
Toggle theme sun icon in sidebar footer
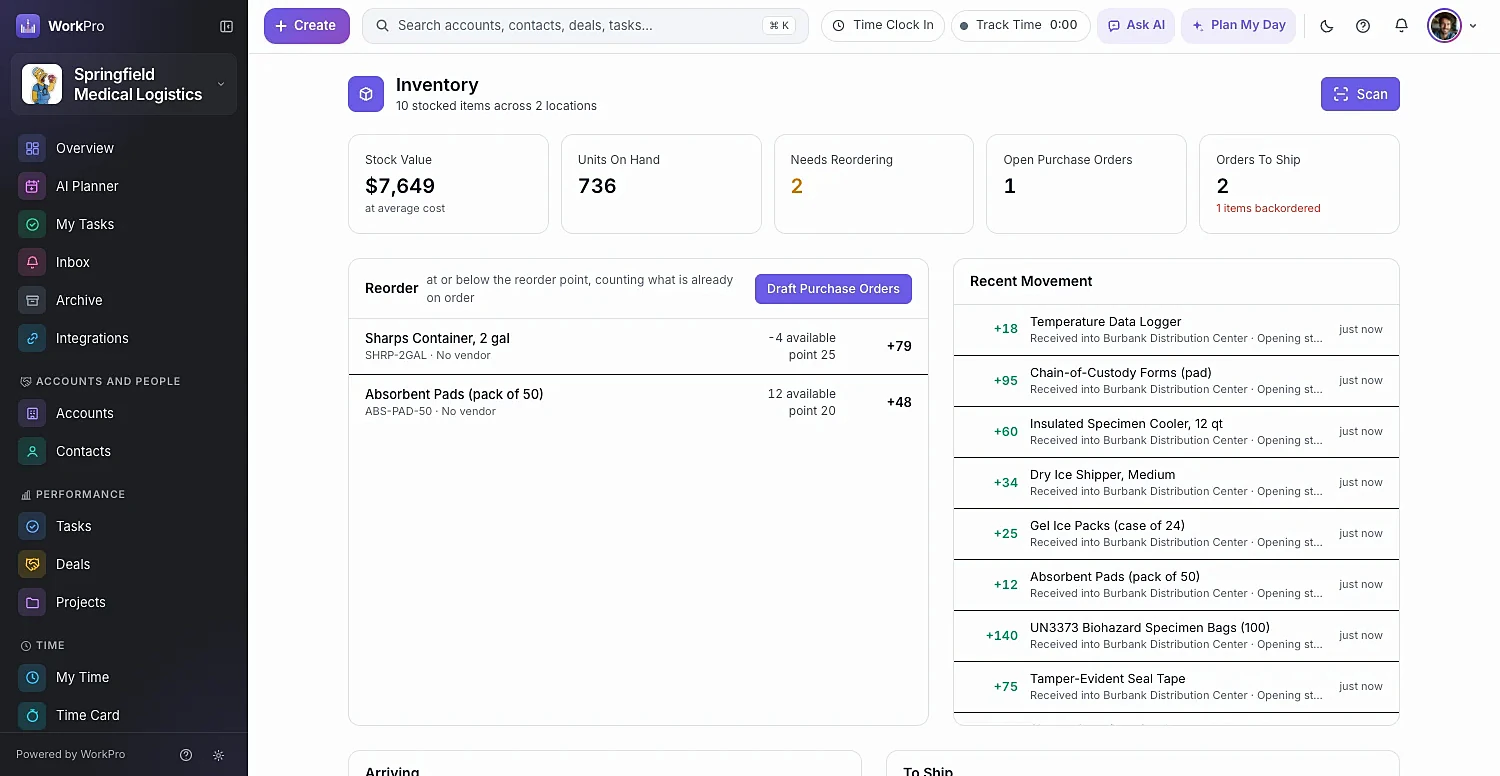point(219,755)
